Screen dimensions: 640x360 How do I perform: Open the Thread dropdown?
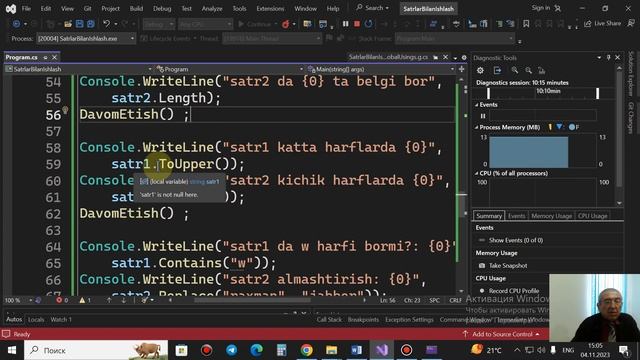(271, 39)
